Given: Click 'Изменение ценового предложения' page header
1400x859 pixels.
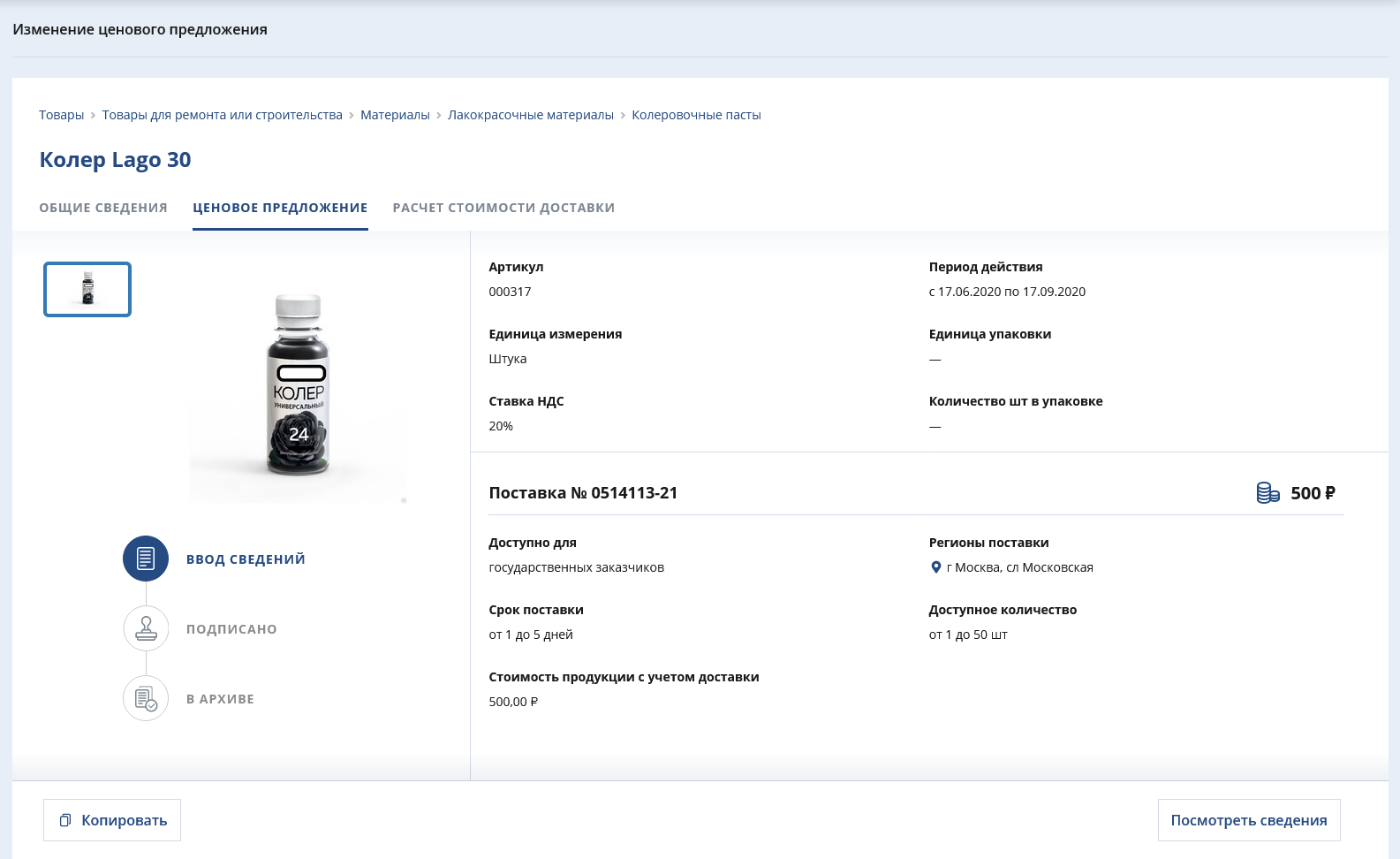Looking at the screenshot, I should [140, 29].
